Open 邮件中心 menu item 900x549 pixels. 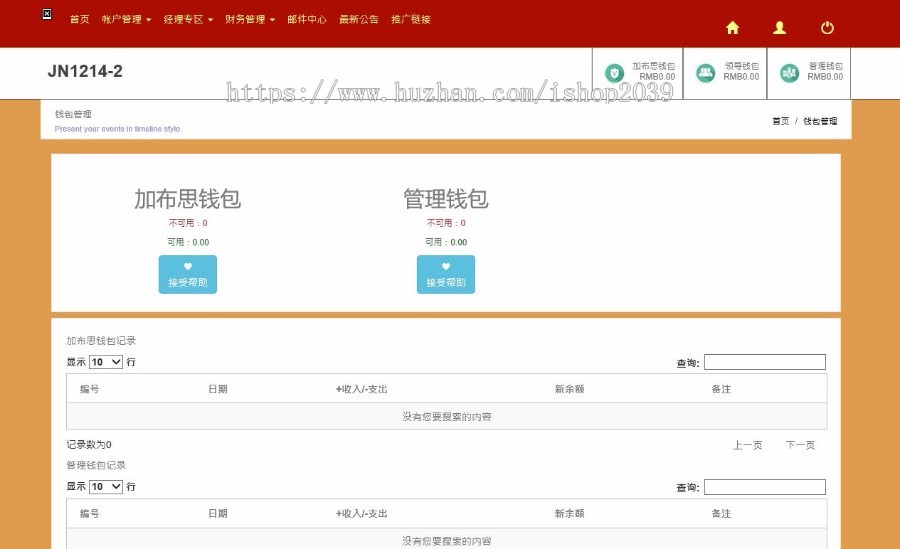[x=307, y=19]
